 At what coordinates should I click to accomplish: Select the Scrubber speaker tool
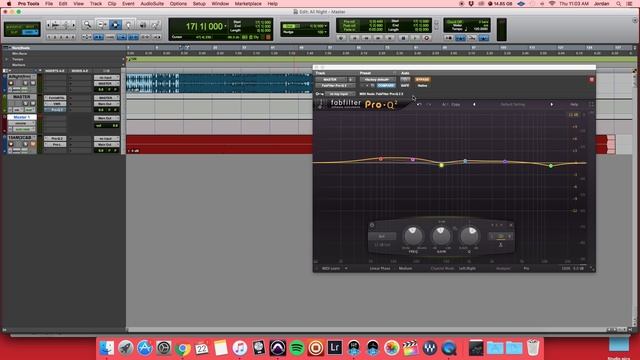point(142,25)
